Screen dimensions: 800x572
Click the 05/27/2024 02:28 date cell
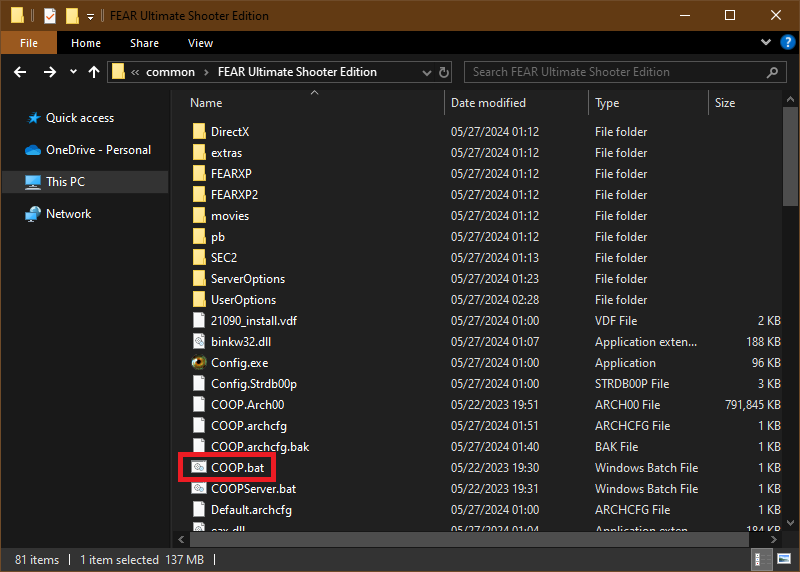coord(494,300)
